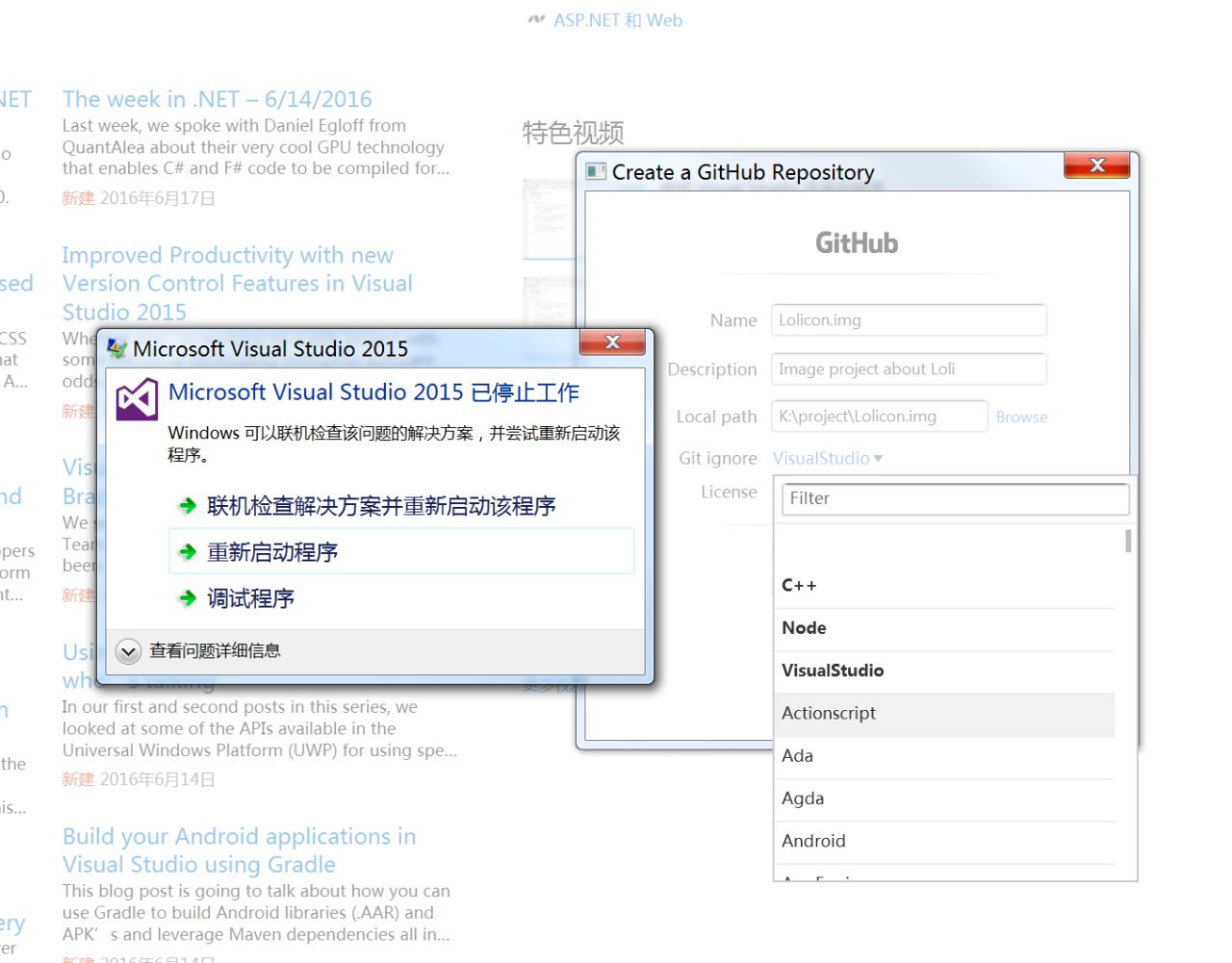Close the Microsoft Visual Studio 2015 crash dialog
This screenshot has width=1232, height=963.
[612, 342]
